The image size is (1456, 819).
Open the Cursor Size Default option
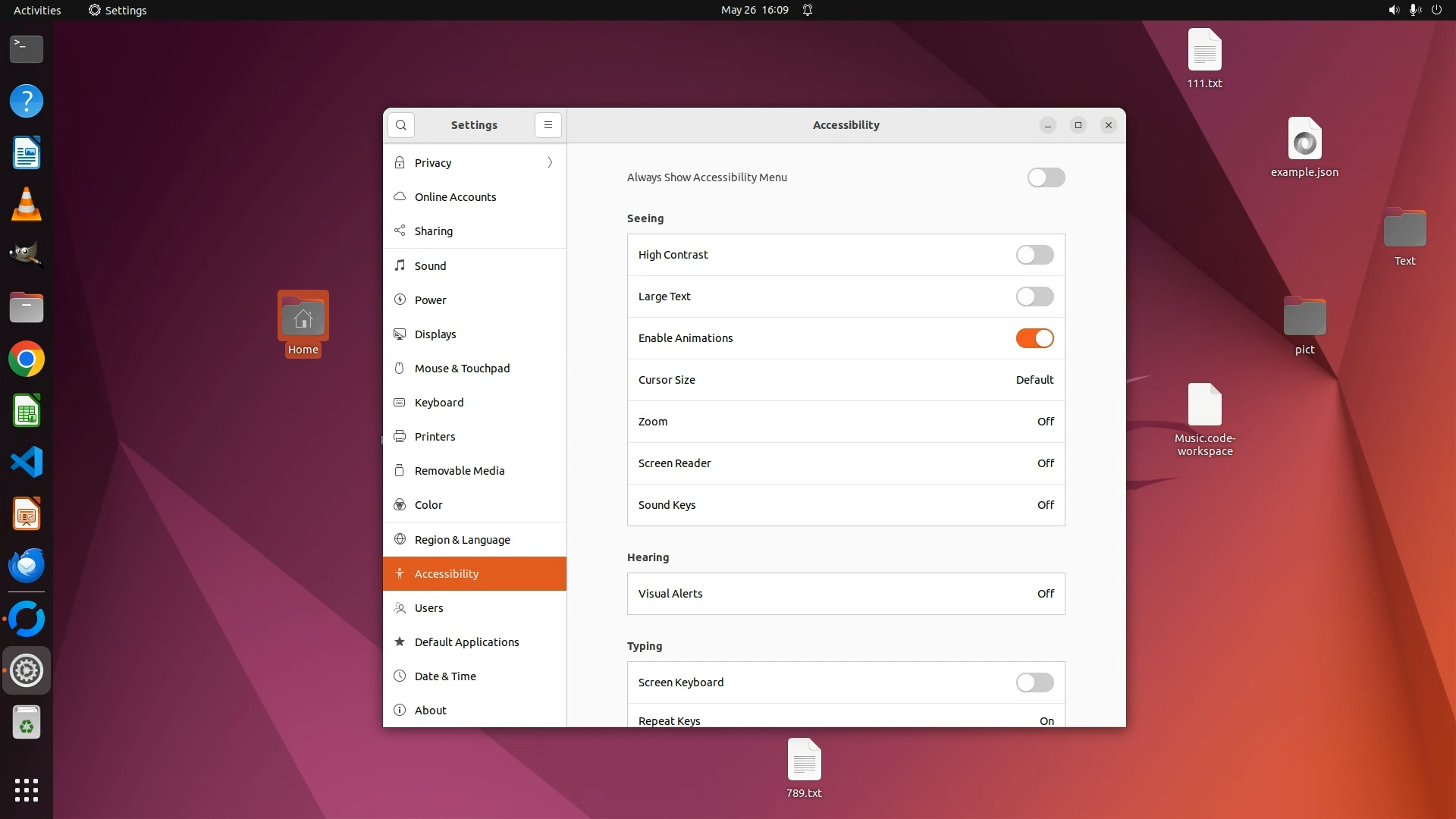(1034, 380)
